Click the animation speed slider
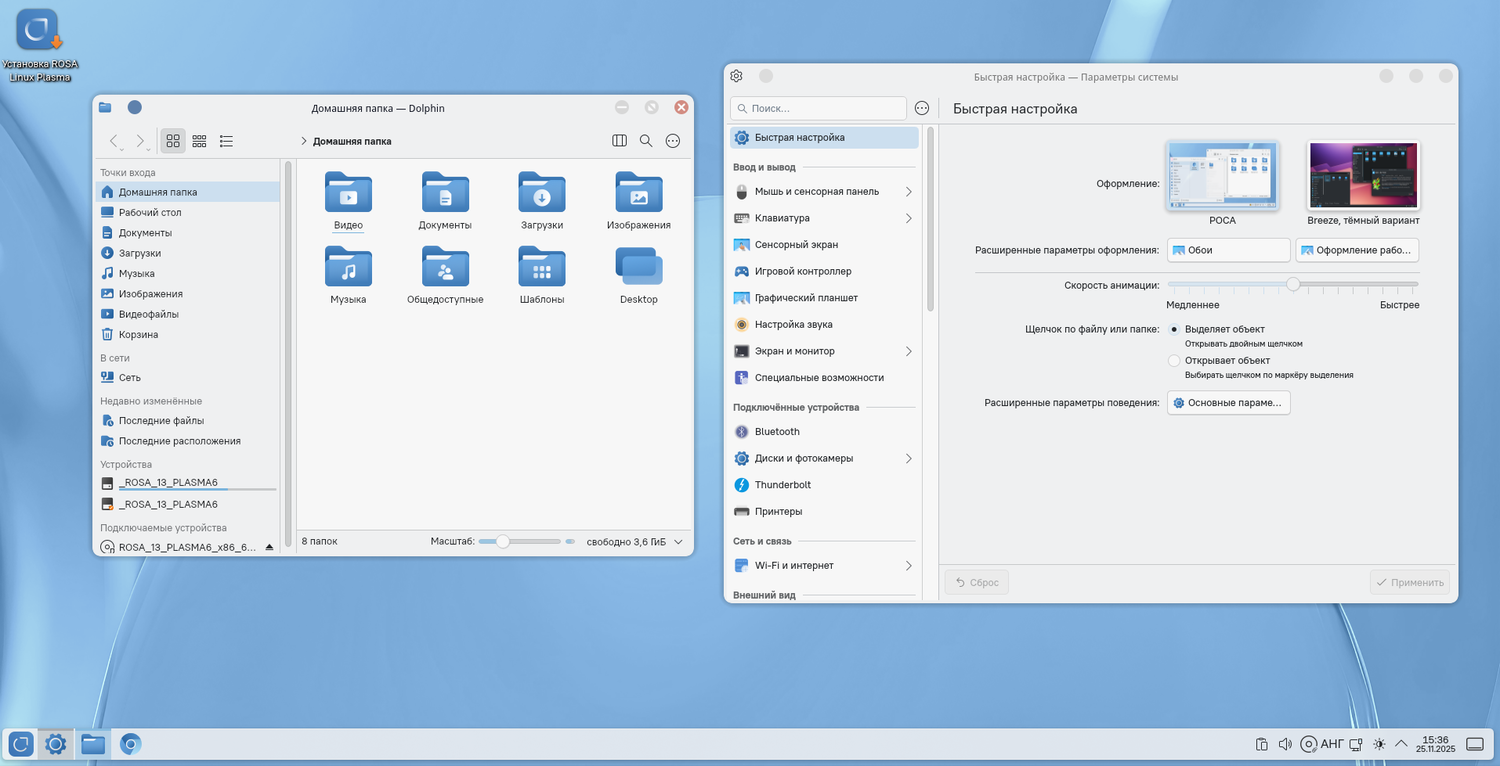 [1293, 284]
